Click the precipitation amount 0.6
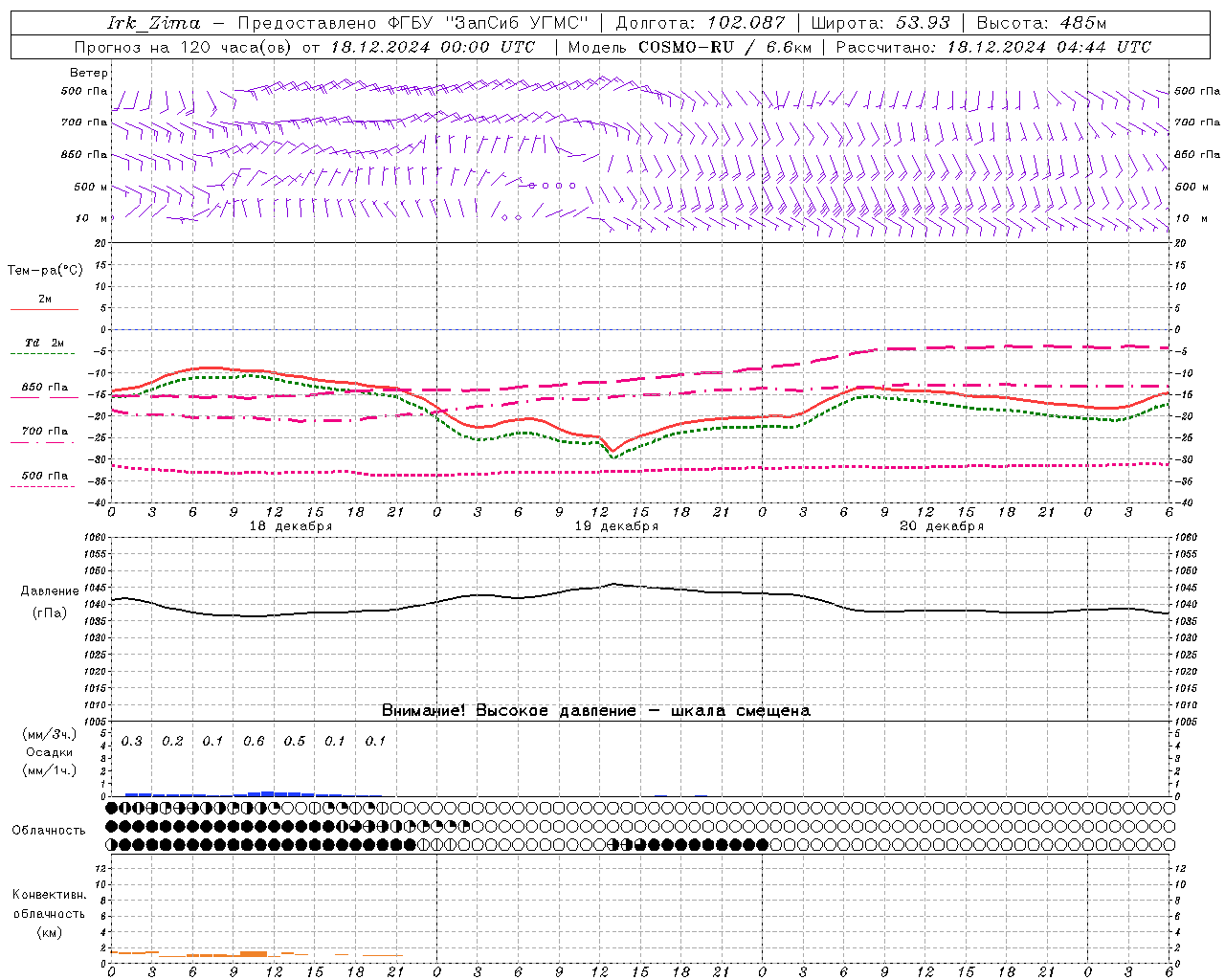 (254, 742)
